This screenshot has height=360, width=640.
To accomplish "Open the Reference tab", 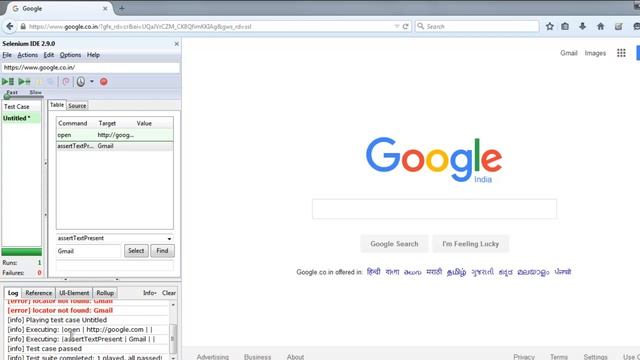I will (x=38, y=293).
